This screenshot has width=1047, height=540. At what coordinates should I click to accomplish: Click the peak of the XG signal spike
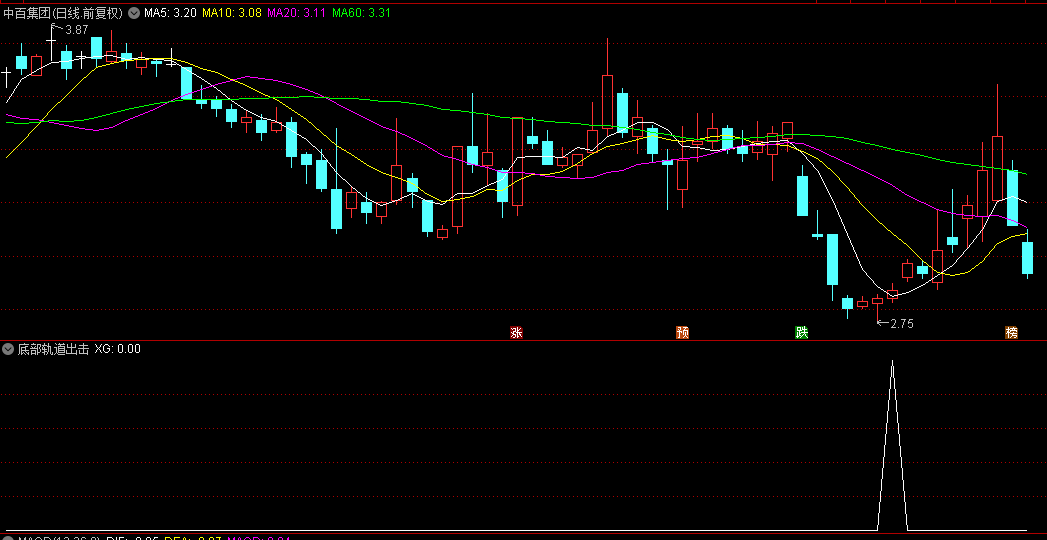point(892,362)
